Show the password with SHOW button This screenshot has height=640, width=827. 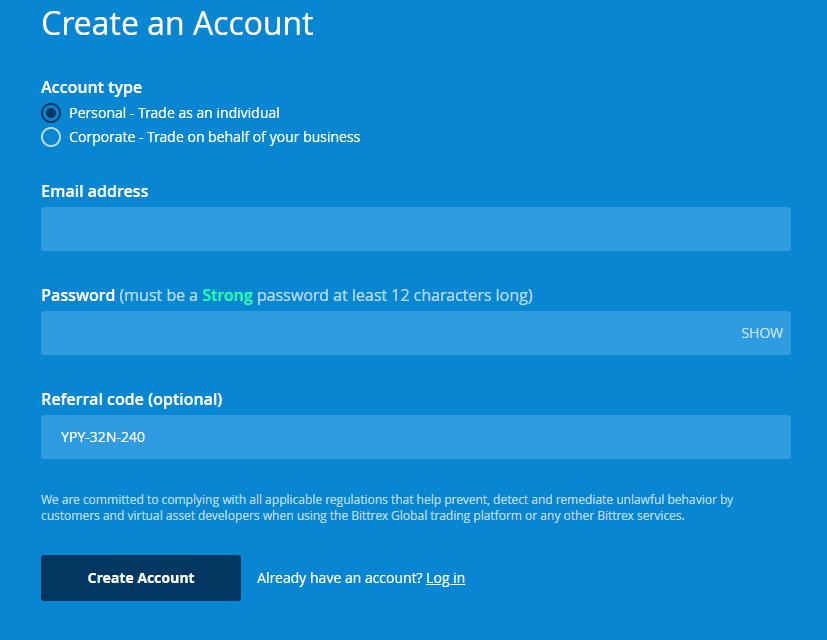click(x=762, y=333)
